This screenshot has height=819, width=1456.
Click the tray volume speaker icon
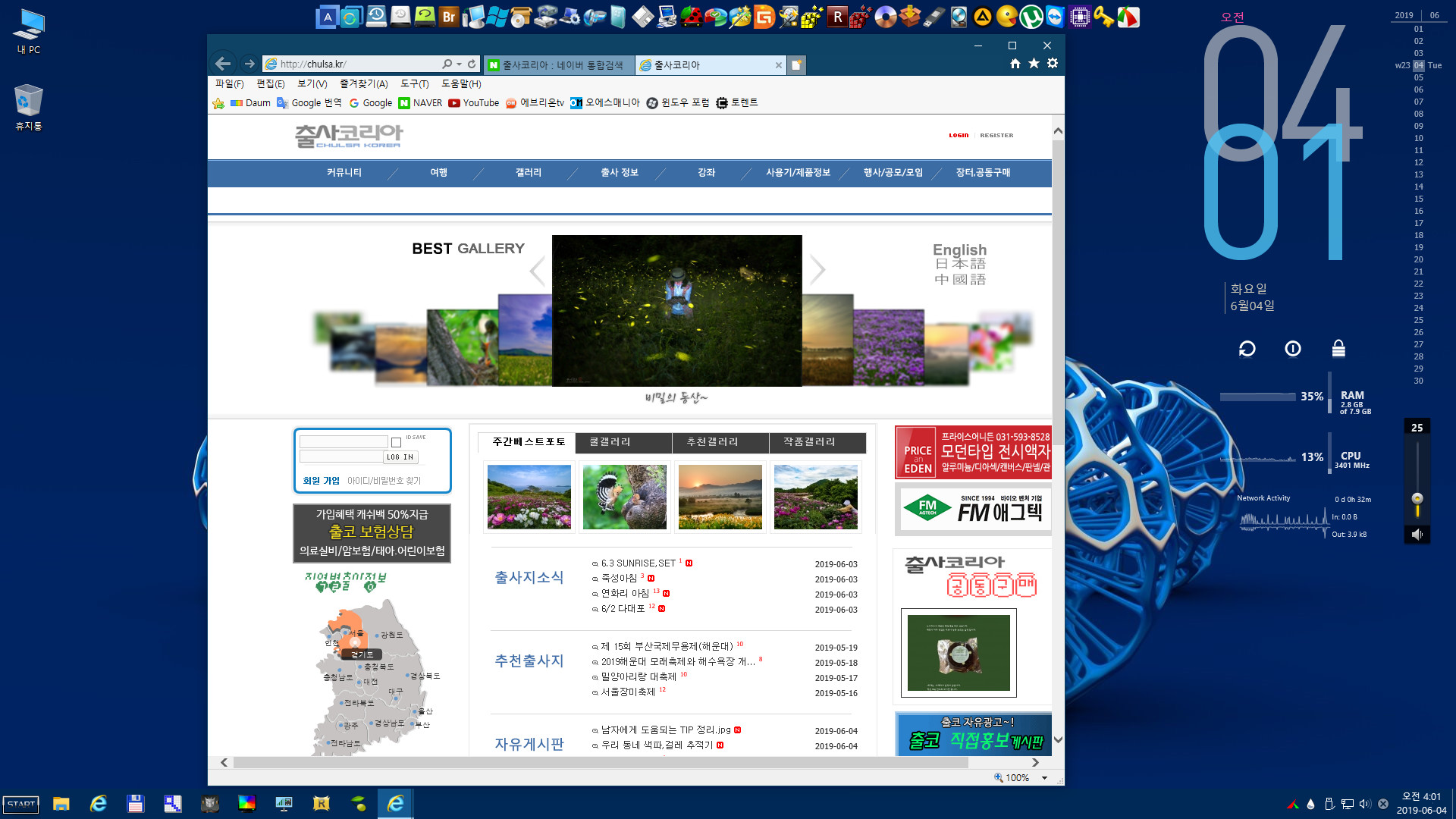point(1365,804)
